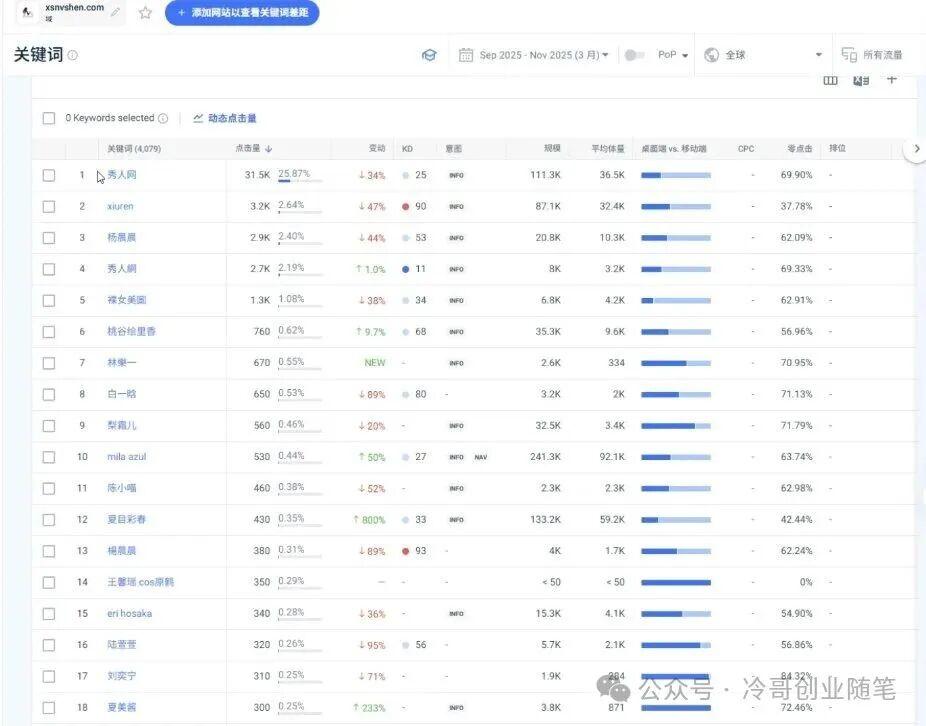Screen dimensions: 926x726
Task: Click the xsnvshen.com site favicon
Action: point(27,12)
